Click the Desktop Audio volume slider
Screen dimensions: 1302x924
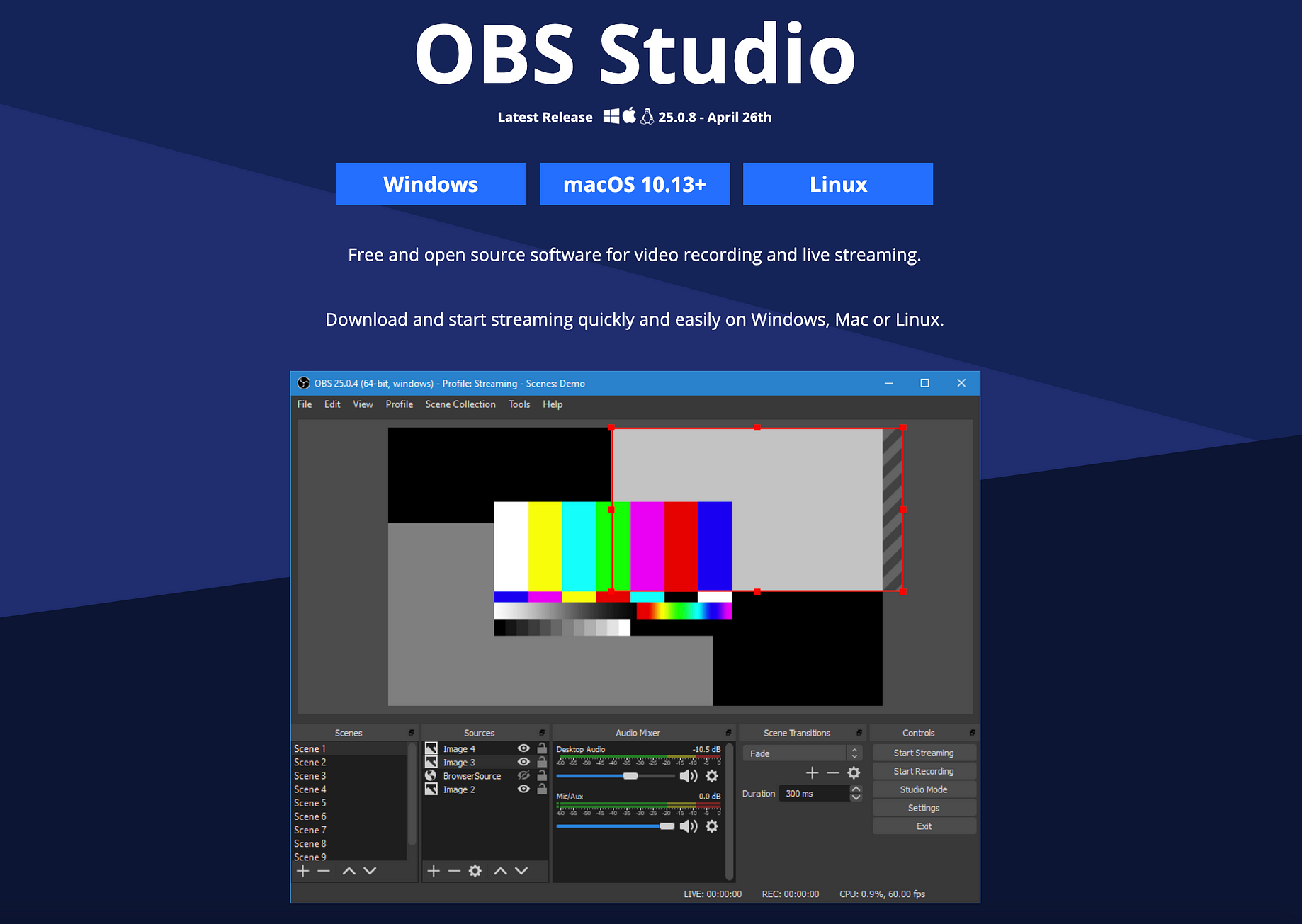(615, 776)
